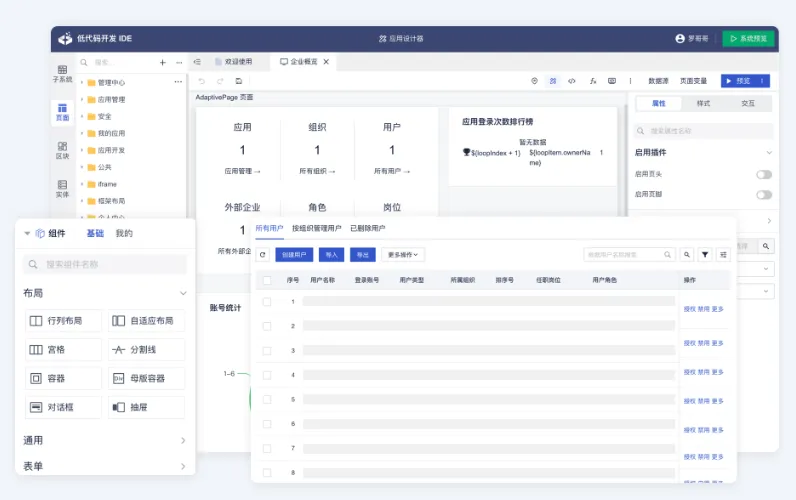This screenshot has width=796, height=500.
Task: Click the 创建用户 button
Action: click(294, 255)
